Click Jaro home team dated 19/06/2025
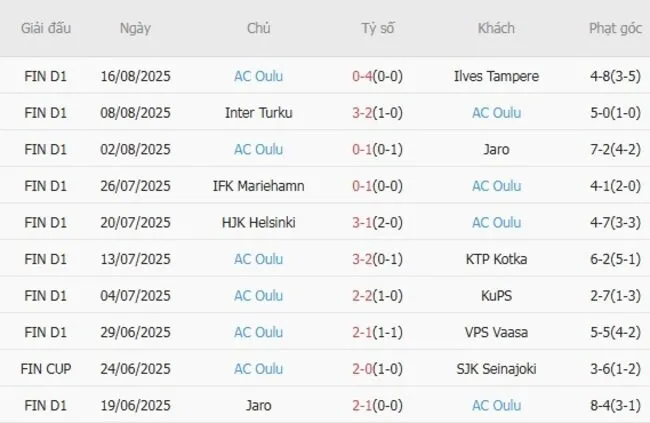650x423 pixels. pyautogui.click(x=259, y=405)
